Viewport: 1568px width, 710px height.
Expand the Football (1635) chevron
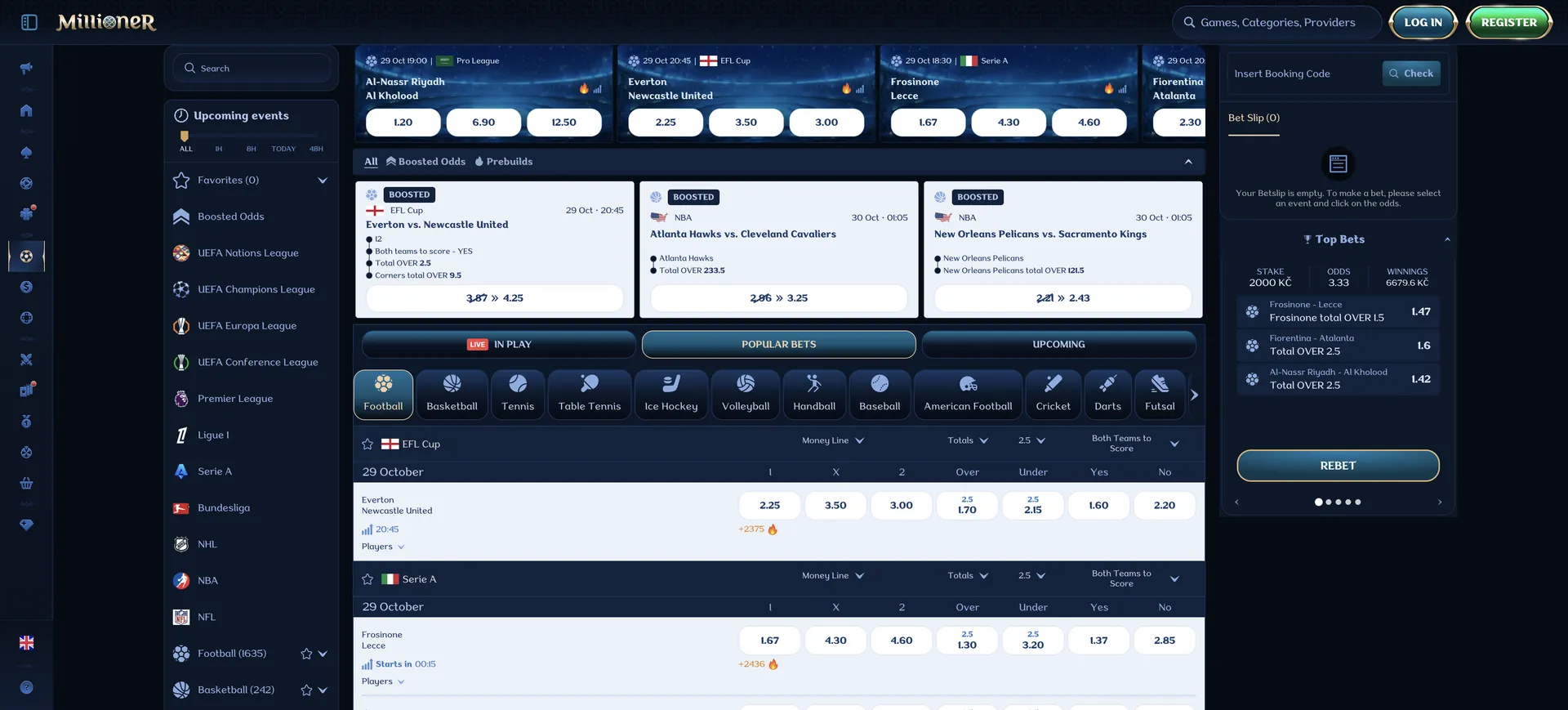pyautogui.click(x=323, y=654)
